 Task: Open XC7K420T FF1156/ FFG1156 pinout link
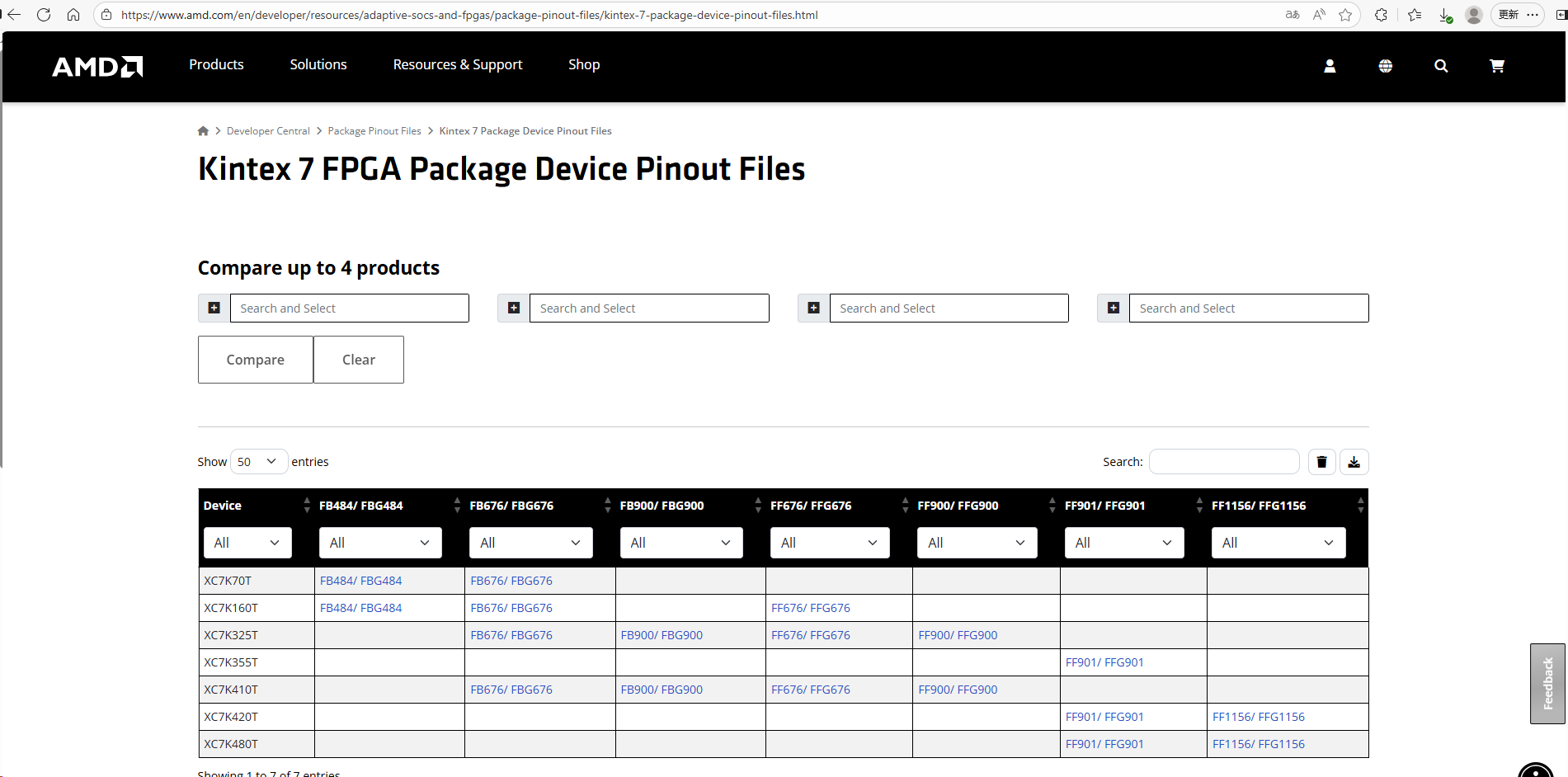tap(1259, 717)
